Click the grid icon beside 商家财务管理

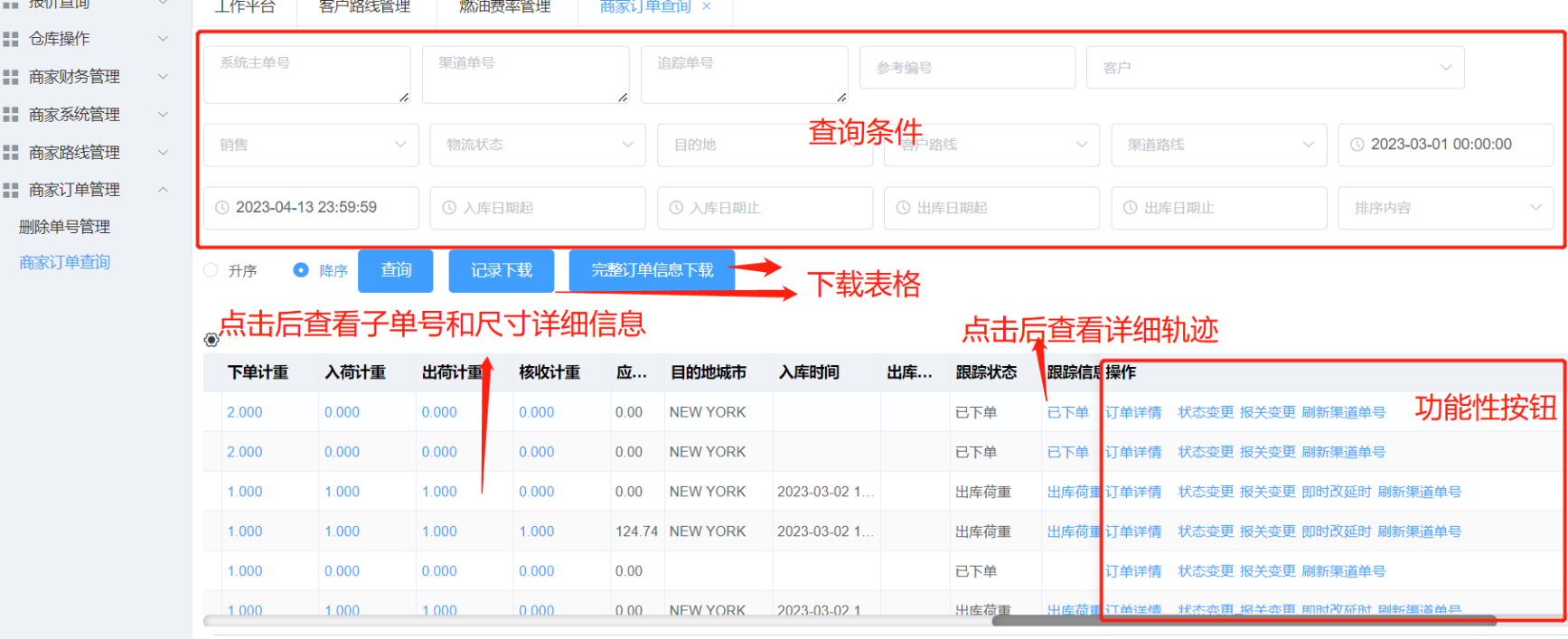[x=11, y=77]
